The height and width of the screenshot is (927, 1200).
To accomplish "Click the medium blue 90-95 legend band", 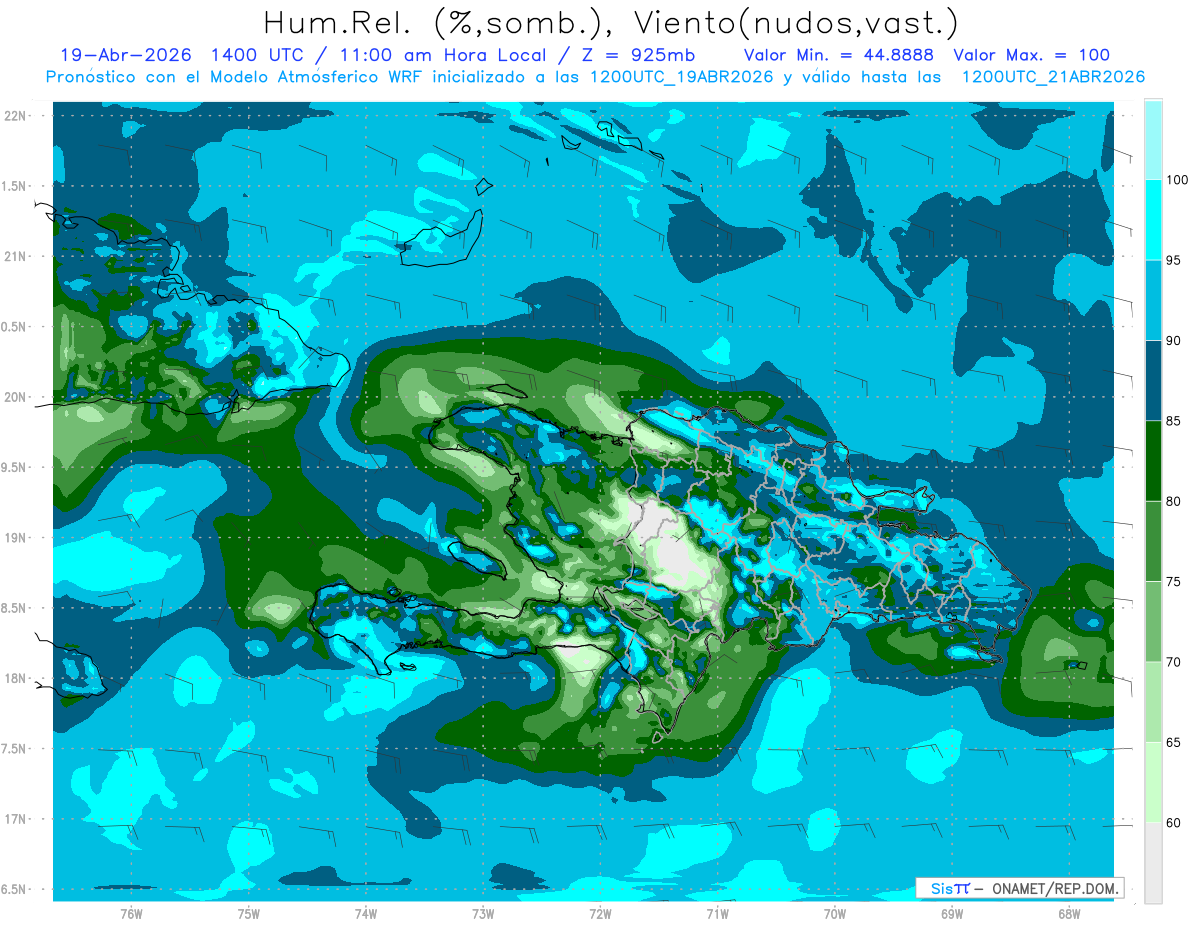I will click(1153, 301).
